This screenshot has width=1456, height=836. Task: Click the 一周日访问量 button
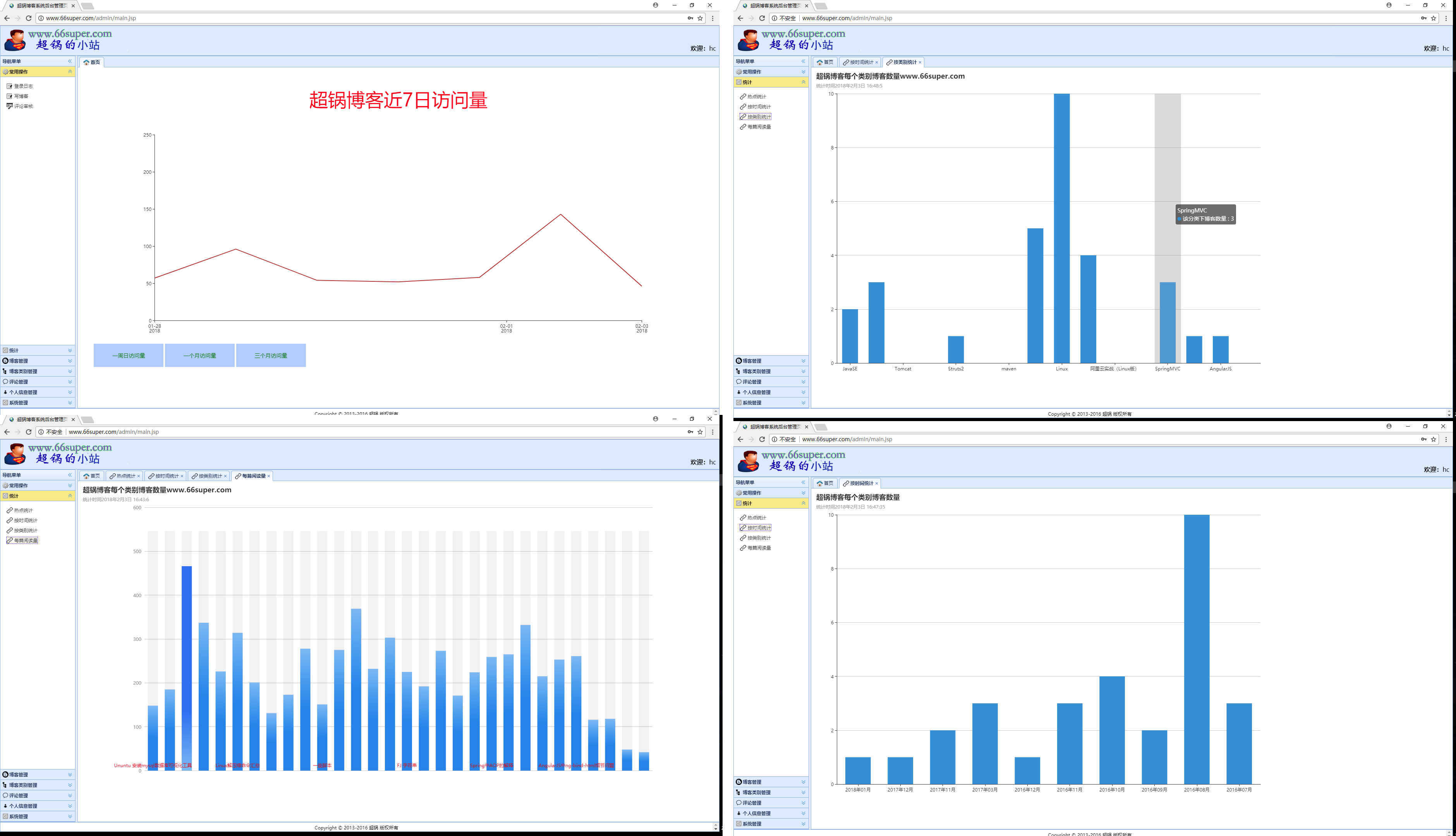pos(129,355)
